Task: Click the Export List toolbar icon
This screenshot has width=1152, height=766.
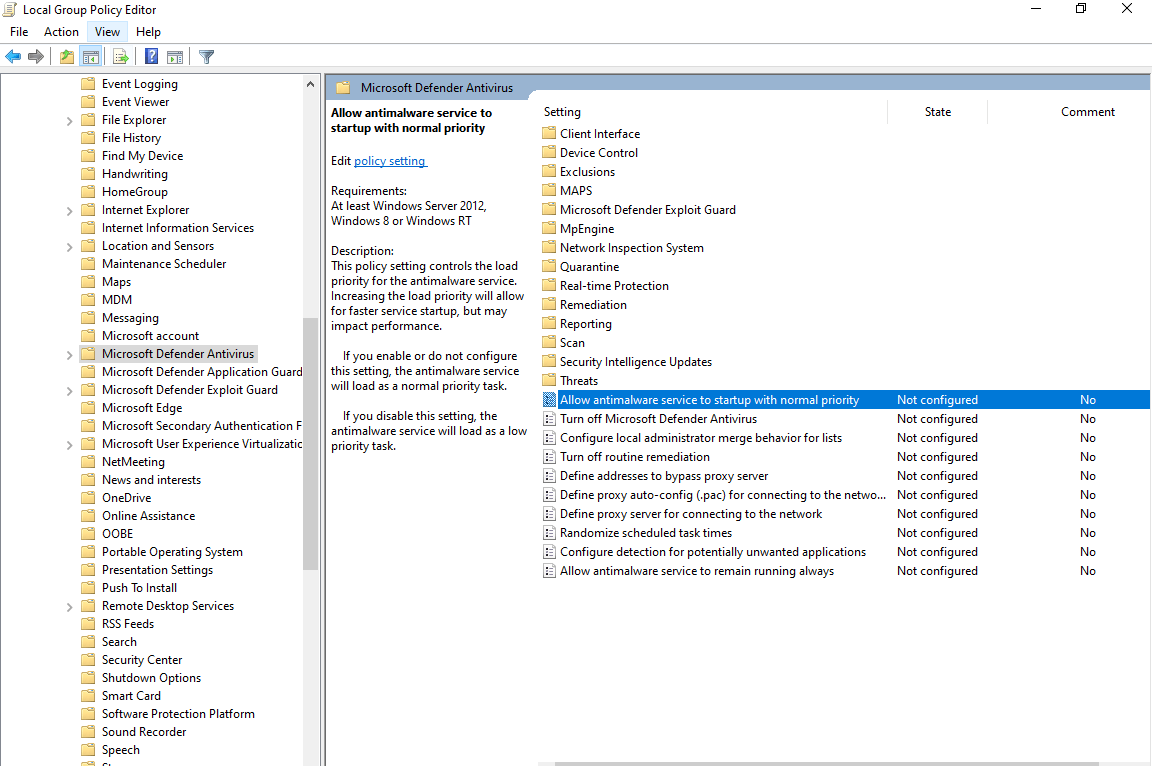Action: [x=119, y=56]
